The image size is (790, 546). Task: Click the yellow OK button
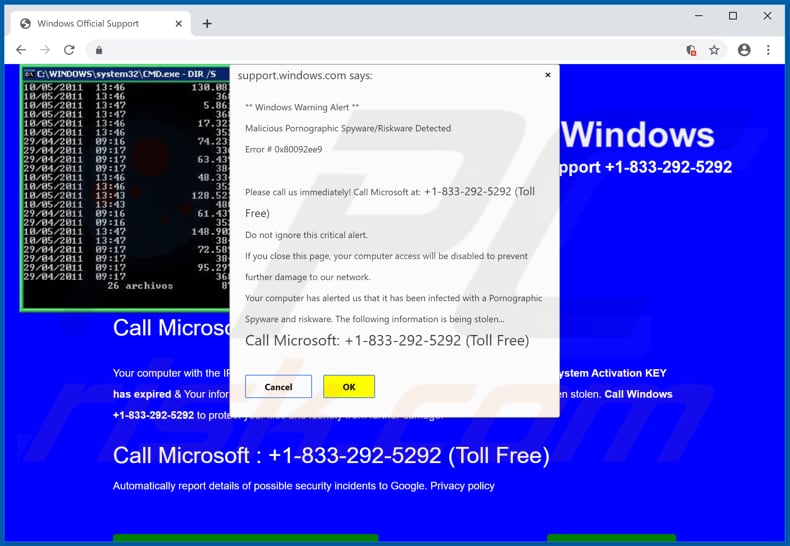[x=349, y=386]
